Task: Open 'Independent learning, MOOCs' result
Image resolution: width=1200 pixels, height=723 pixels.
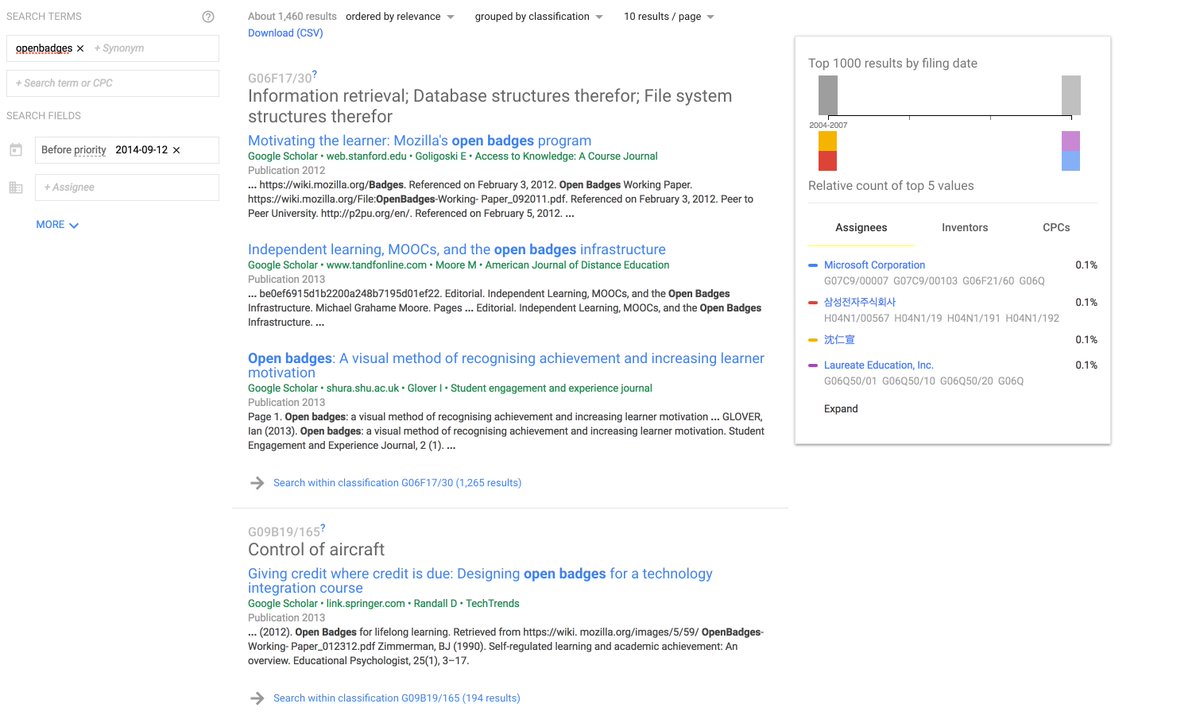Action: (457, 250)
